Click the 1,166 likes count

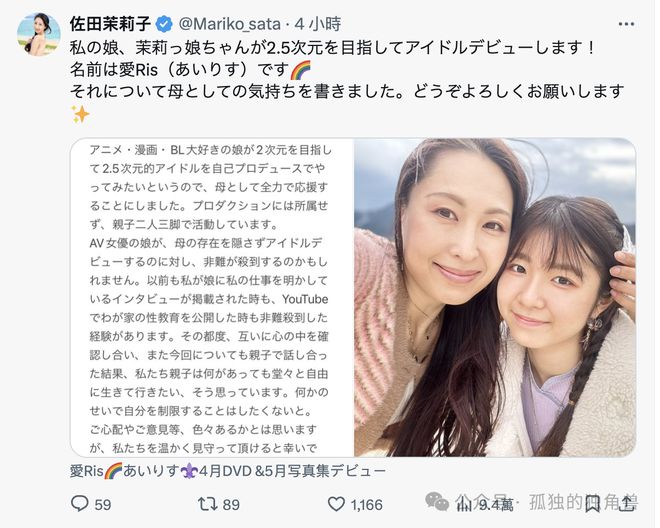click(367, 504)
